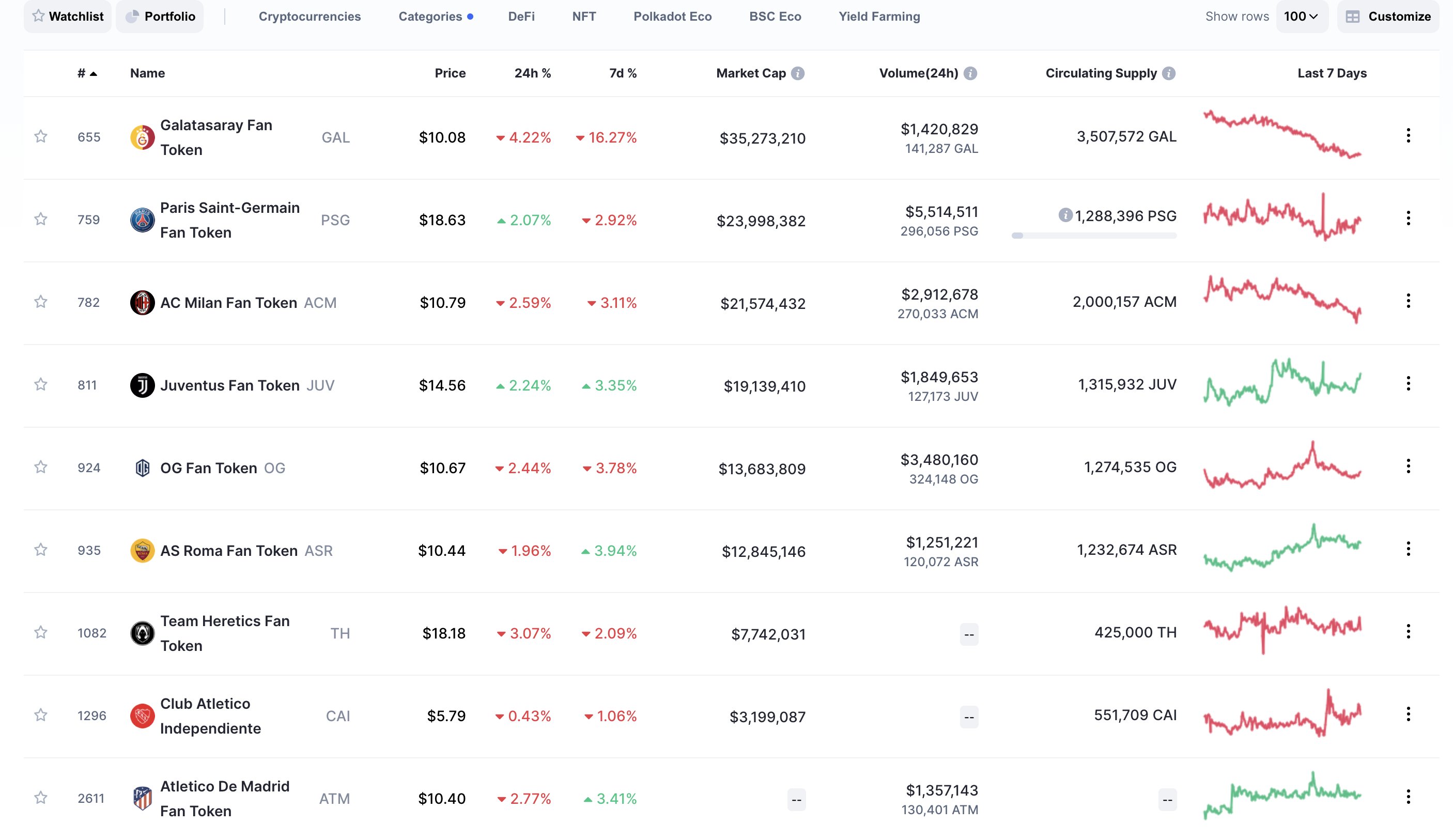Screen dimensions: 1453x840
Task: Click the Galatasaray club logo icon
Action: coord(142,137)
